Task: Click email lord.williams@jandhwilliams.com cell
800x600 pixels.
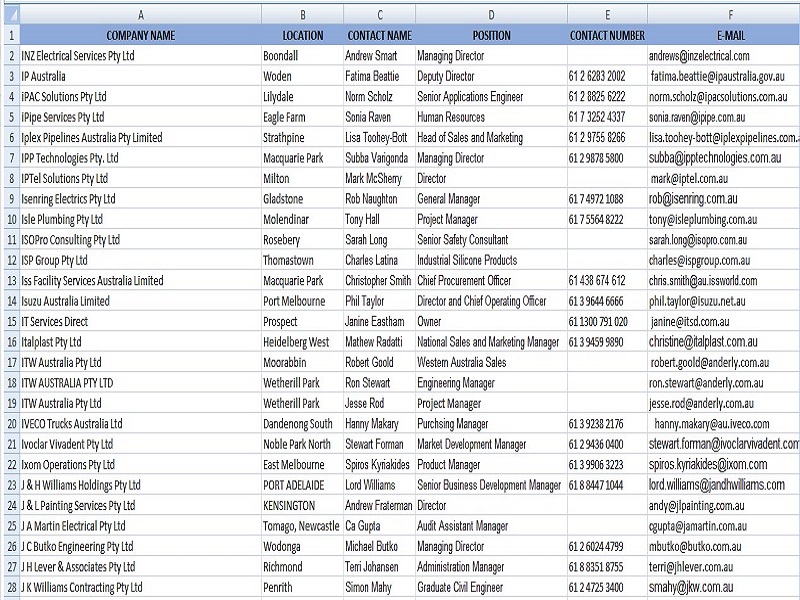Action: [723, 485]
